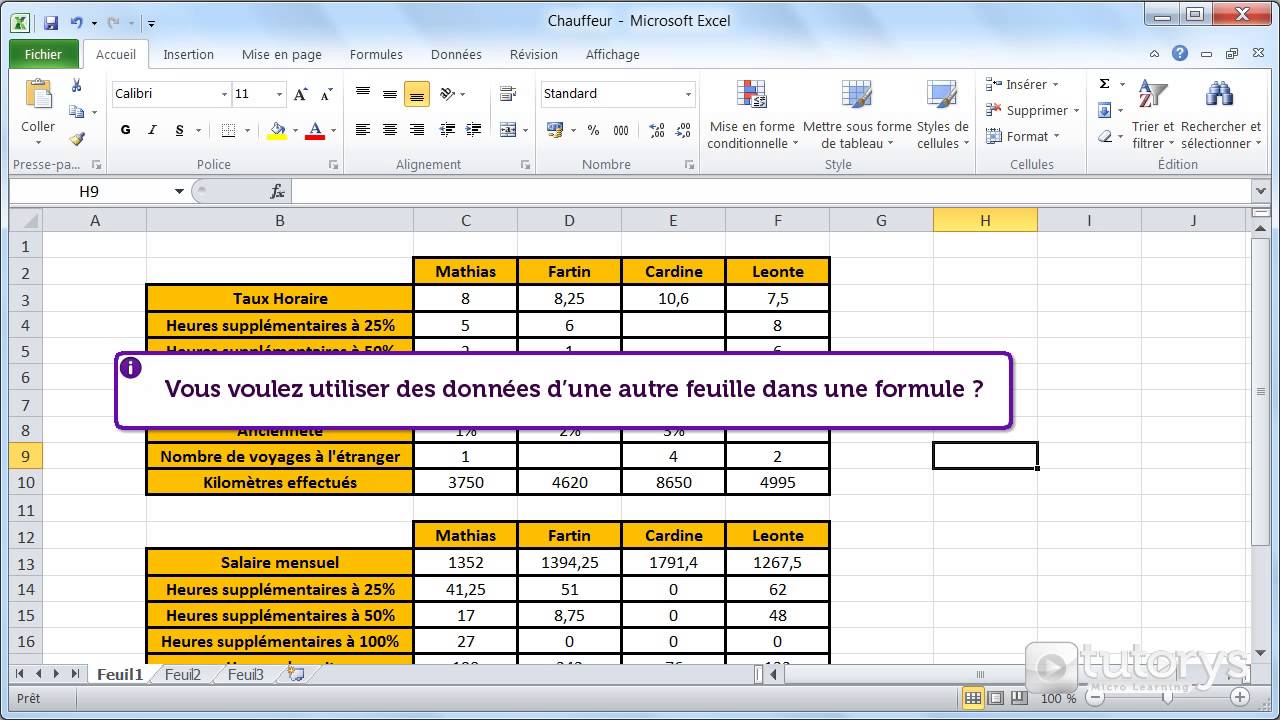This screenshot has width=1280, height=720.
Task: Click the Save icon in quick access toolbar
Action: coord(50,22)
